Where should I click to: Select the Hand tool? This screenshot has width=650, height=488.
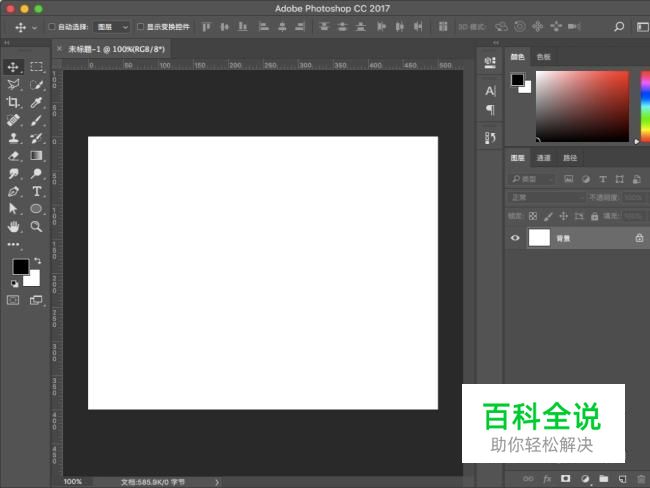point(14,227)
